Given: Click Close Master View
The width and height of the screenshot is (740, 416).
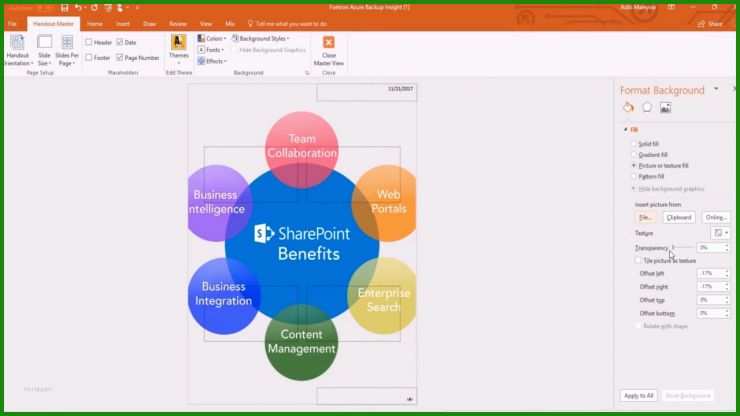Looking at the screenshot, I should pyautogui.click(x=329, y=50).
